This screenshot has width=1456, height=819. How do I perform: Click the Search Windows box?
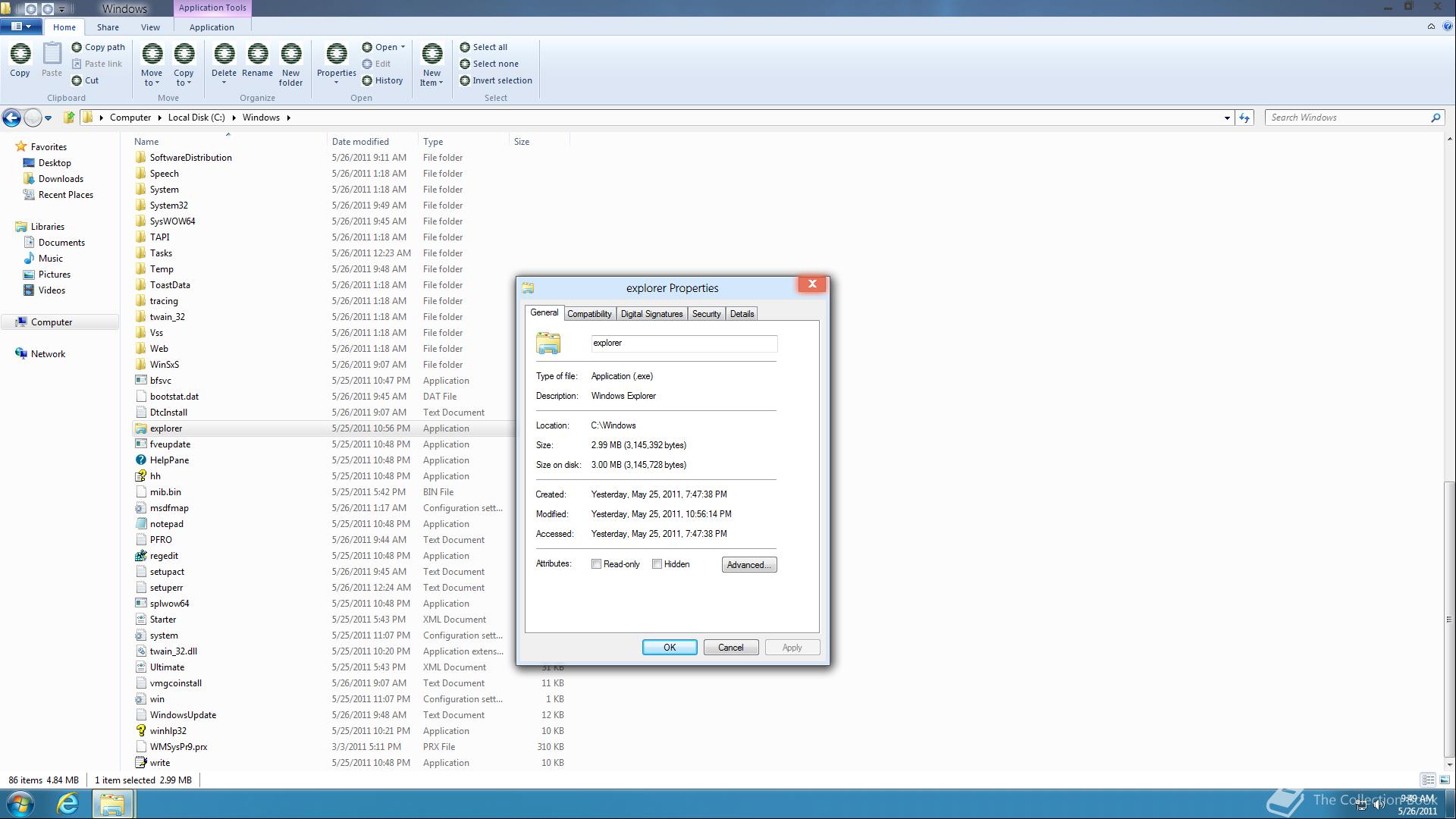click(x=1348, y=118)
